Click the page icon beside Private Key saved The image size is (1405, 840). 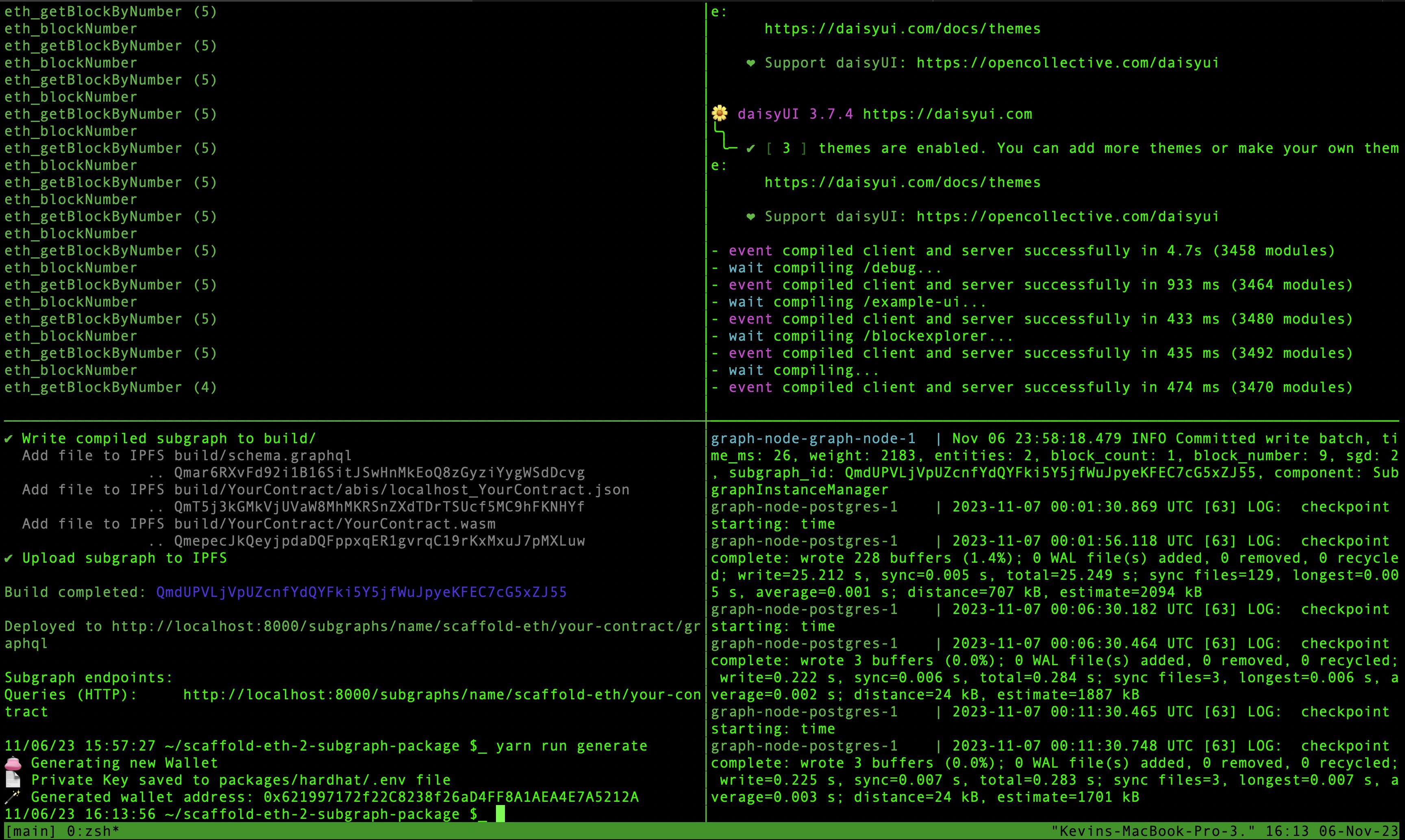tap(13, 781)
